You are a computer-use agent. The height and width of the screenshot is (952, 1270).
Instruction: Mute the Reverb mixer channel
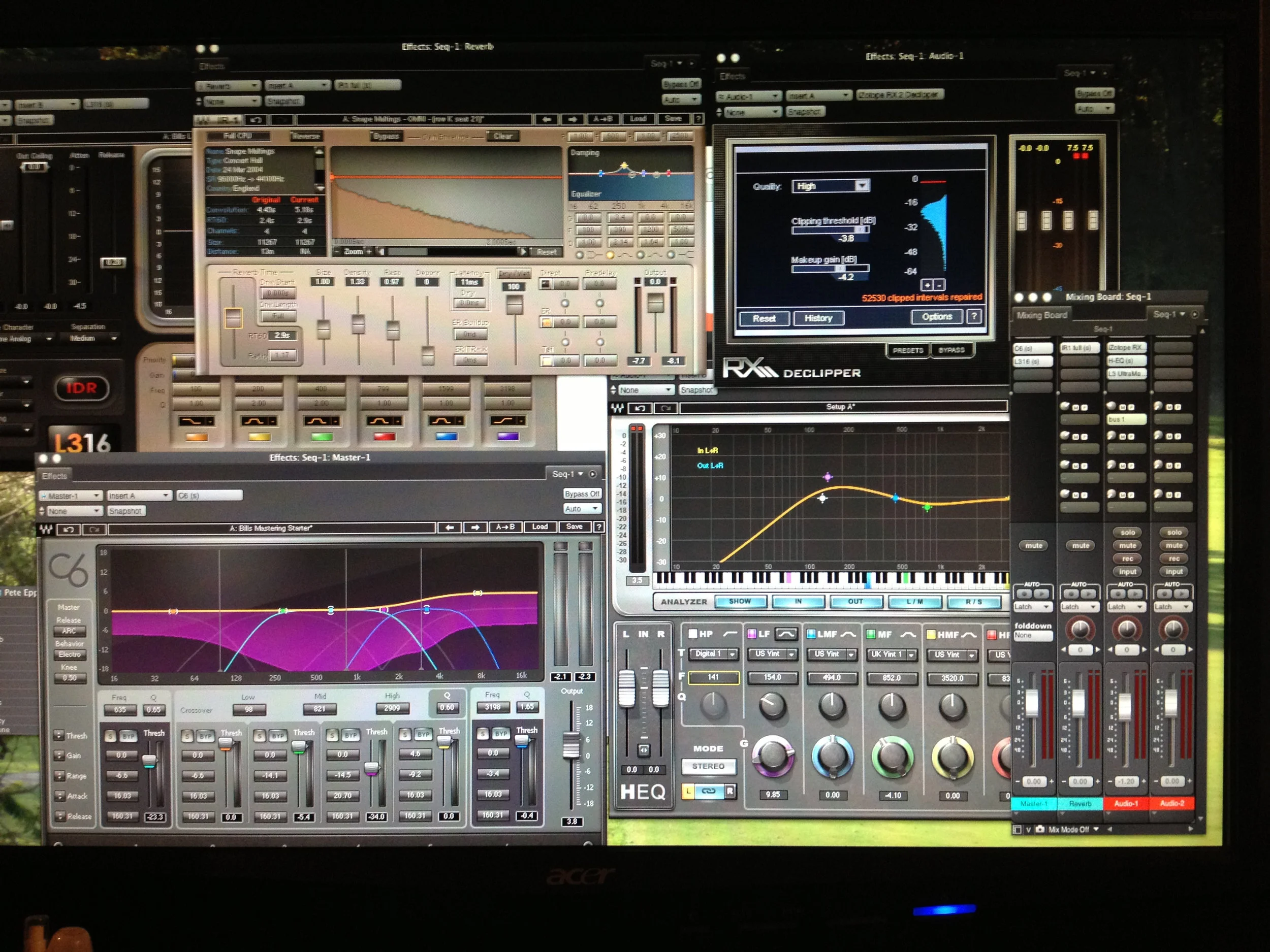pos(1080,546)
